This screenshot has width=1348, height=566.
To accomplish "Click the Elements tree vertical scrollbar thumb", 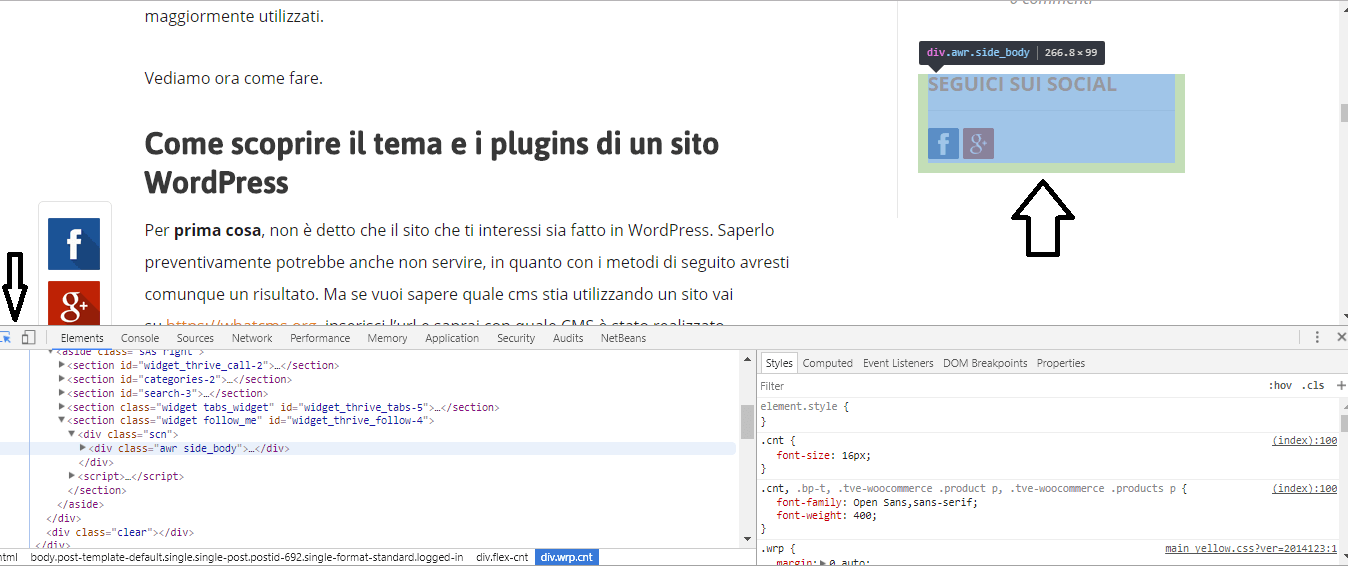I will pyautogui.click(x=747, y=421).
